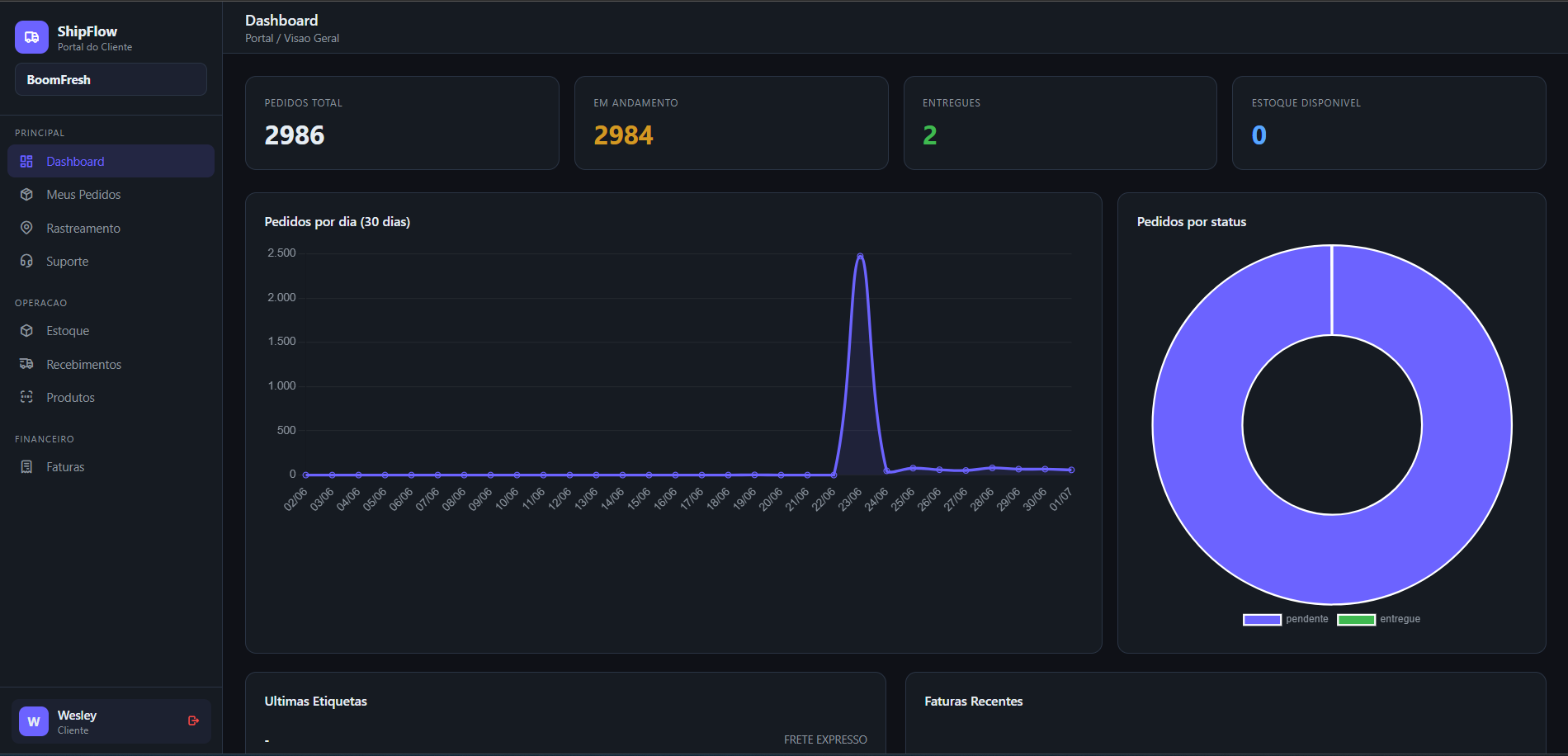Click the 25/06 data point on chart
This screenshot has width=1568, height=756.
point(913,468)
